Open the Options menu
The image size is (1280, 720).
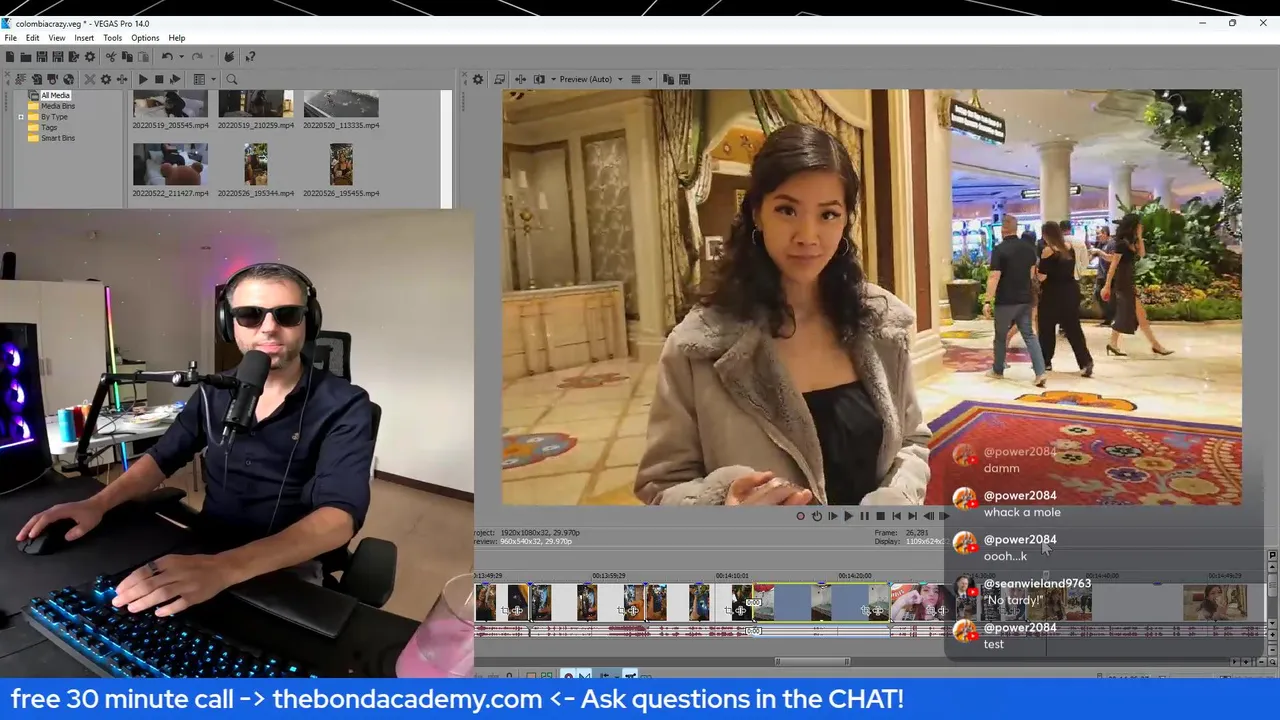click(145, 38)
